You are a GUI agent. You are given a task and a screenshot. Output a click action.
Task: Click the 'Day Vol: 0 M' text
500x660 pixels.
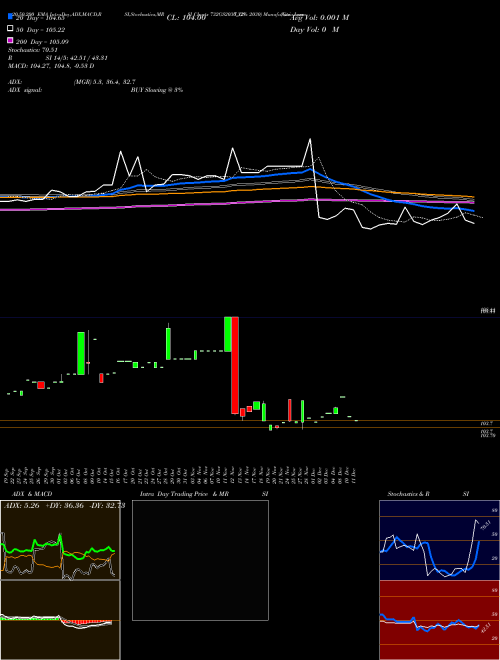pyautogui.click(x=314, y=30)
